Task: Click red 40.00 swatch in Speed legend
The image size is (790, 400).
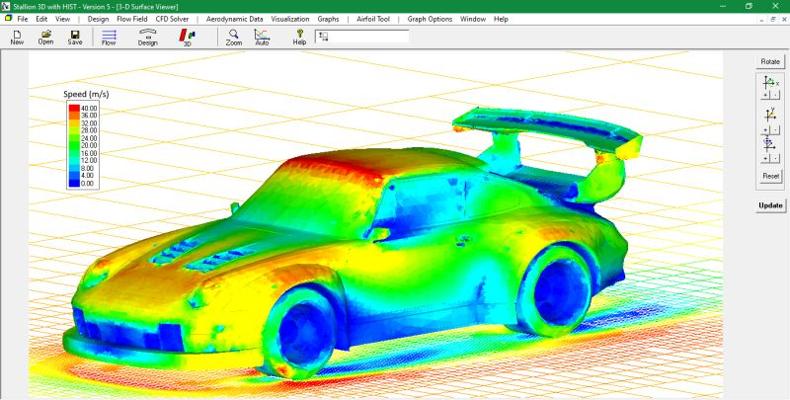Action: click(x=73, y=107)
